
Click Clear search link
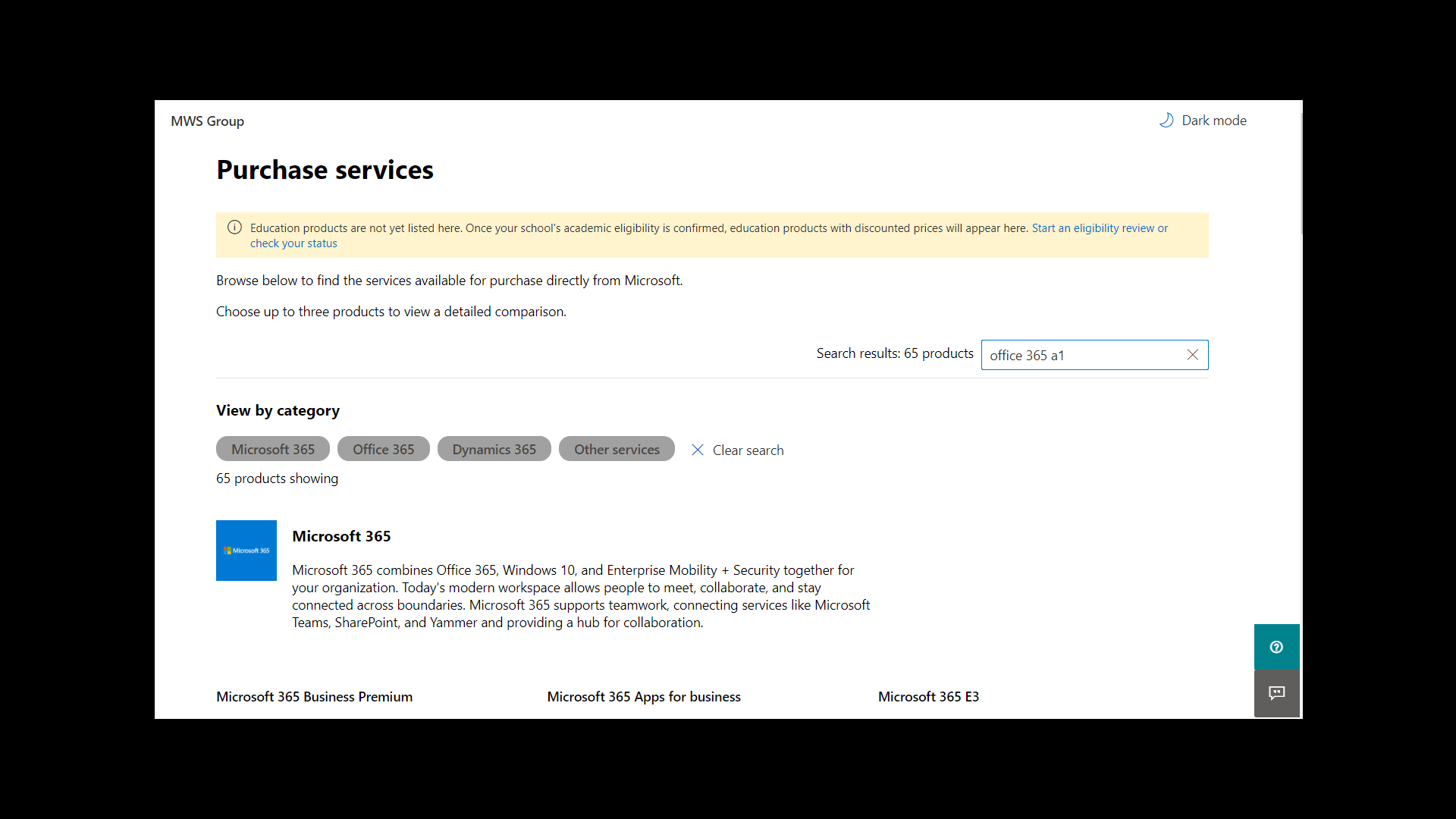[737, 450]
